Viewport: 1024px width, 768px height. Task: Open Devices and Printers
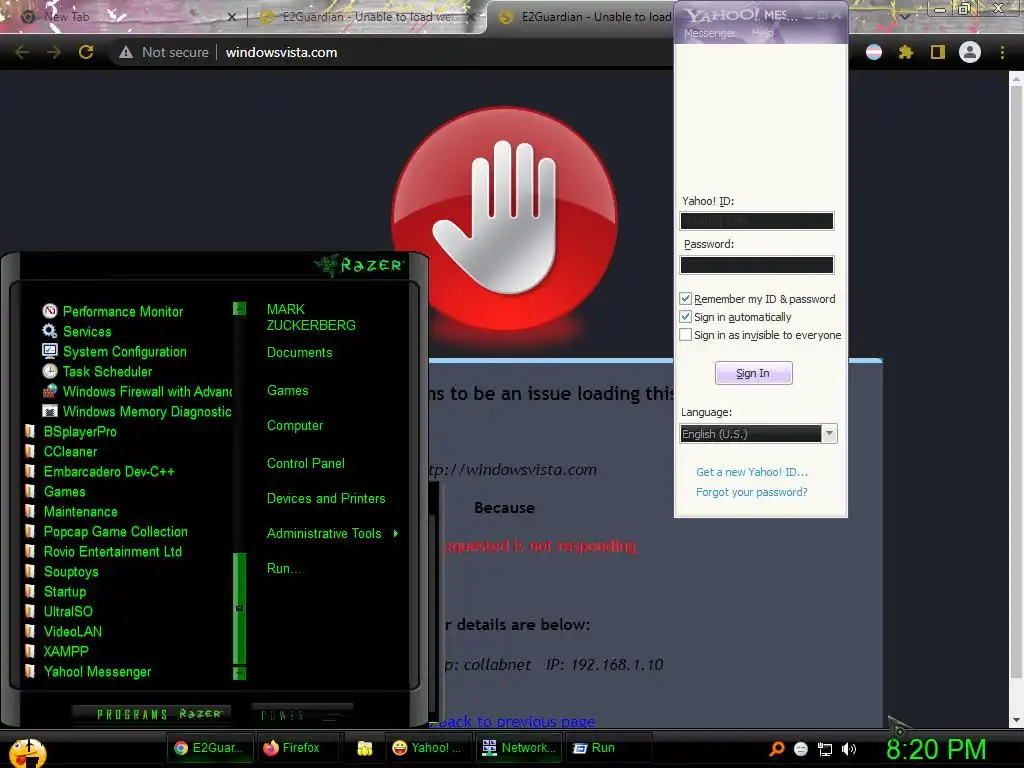pyautogui.click(x=326, y=499)
